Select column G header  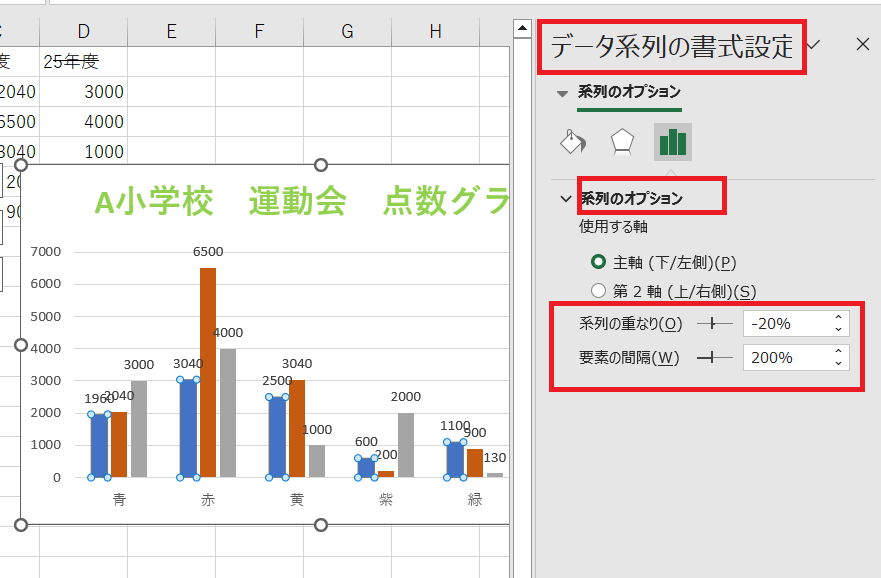click(347, 31)
